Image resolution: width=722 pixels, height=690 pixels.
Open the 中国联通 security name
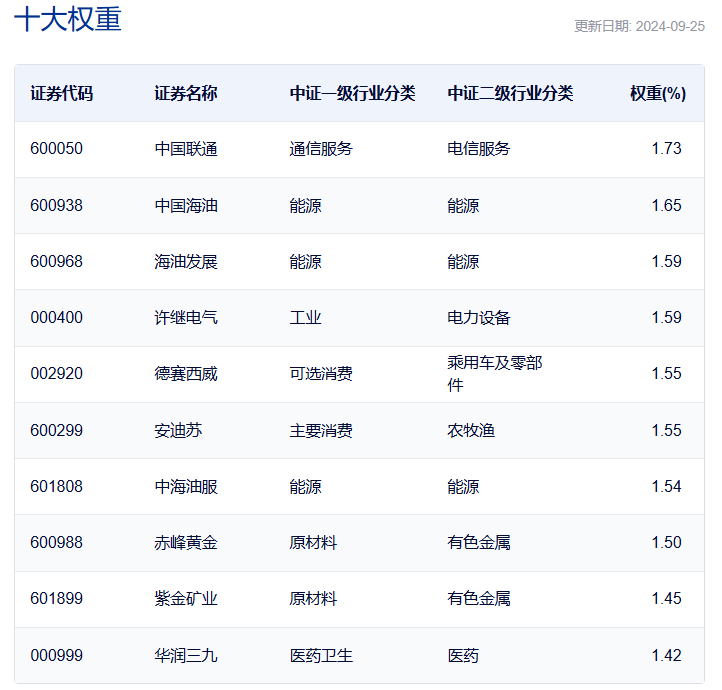186,149
